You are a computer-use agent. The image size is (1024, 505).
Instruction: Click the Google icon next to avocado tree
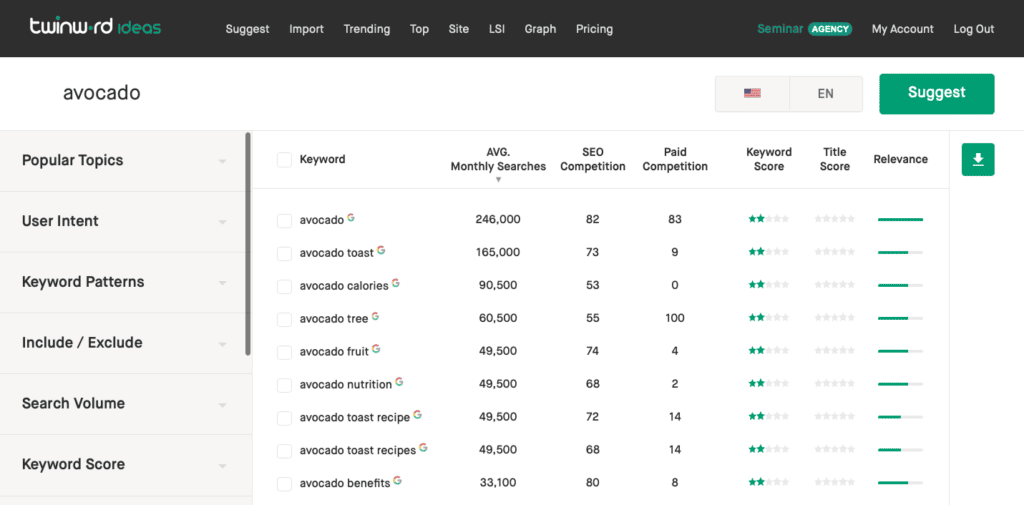pos(376,316)
